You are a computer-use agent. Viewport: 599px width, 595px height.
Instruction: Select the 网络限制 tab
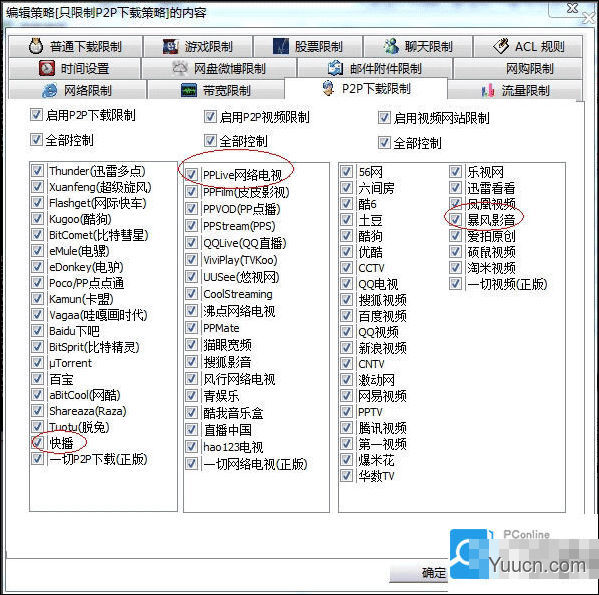77,91
